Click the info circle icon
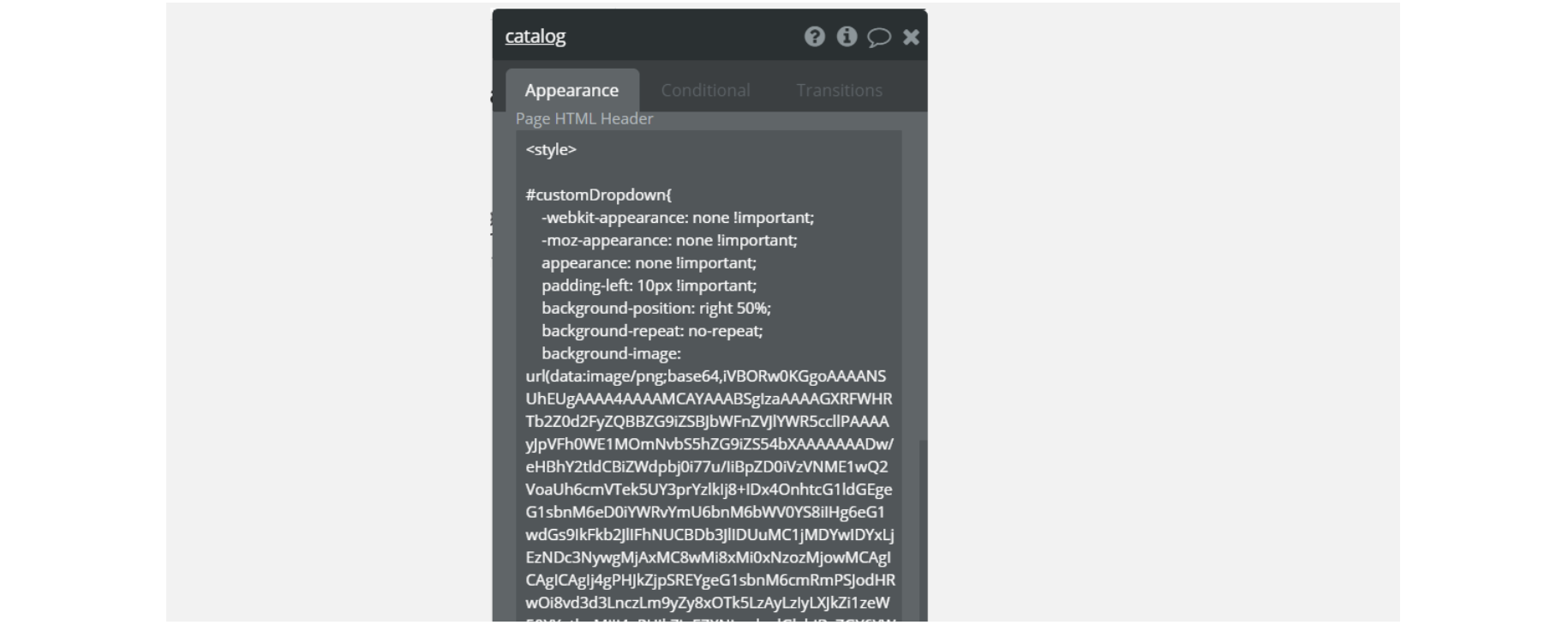This screenshot has height=631, width=1568. coord(847,36)
